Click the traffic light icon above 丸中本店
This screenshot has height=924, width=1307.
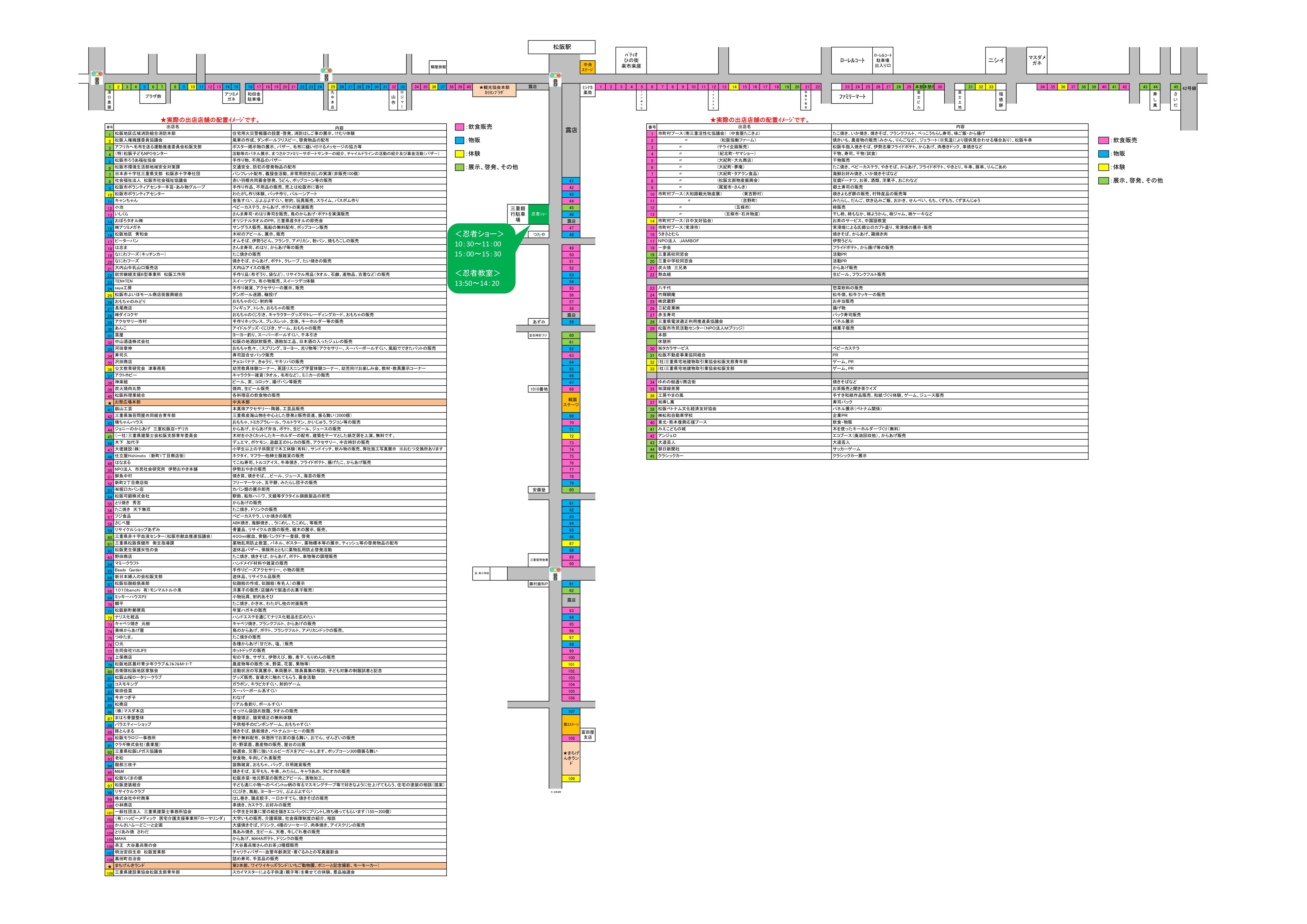tap(327, 75)
